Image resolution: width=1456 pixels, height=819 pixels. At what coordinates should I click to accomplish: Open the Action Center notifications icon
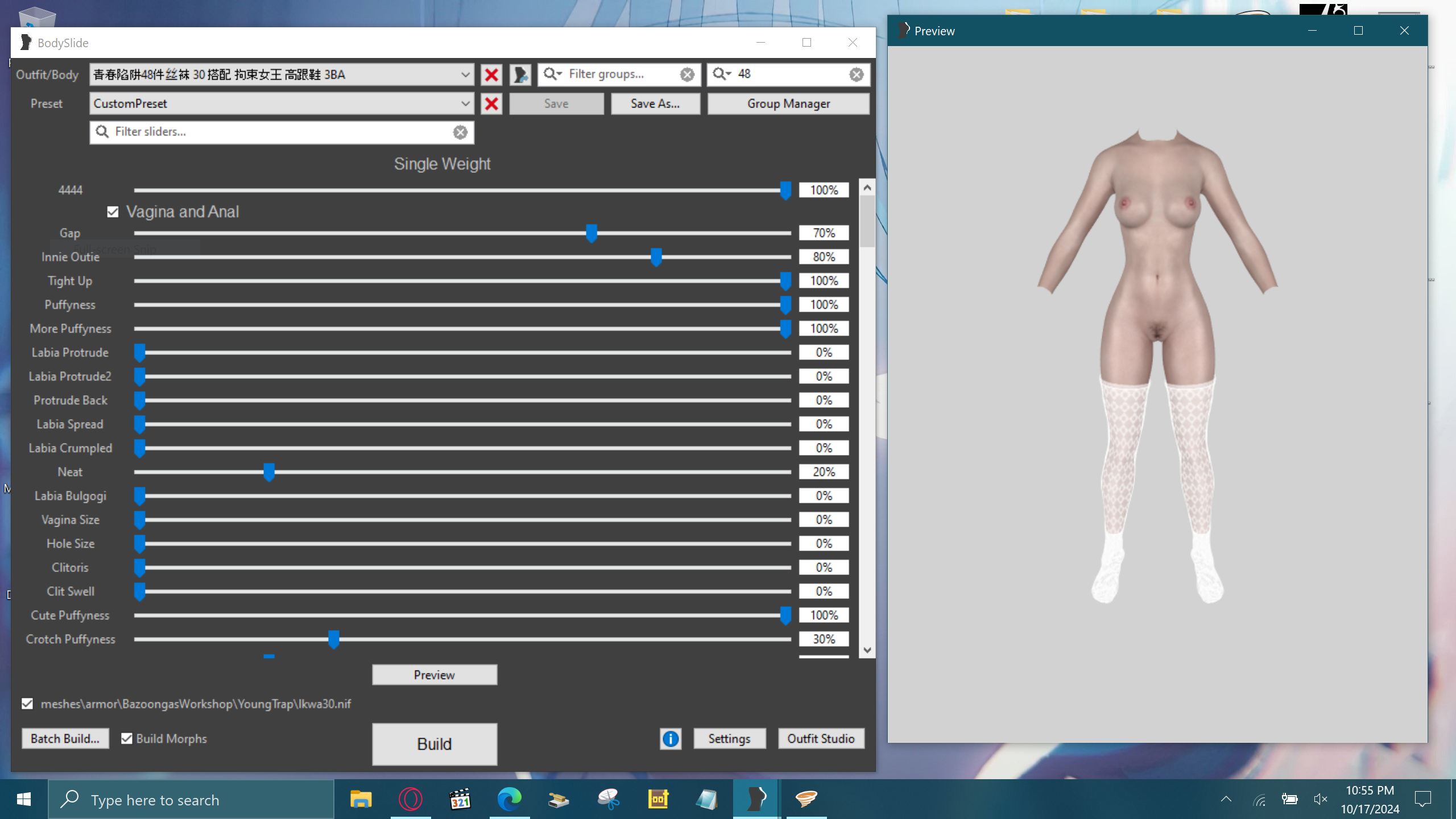click(x=1423, y=799)
